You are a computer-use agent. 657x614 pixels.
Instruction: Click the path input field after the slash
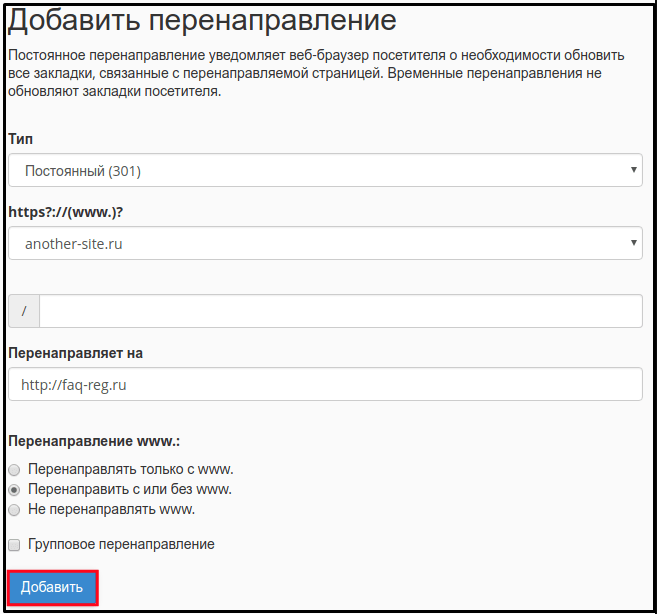(x=341, y=311)
